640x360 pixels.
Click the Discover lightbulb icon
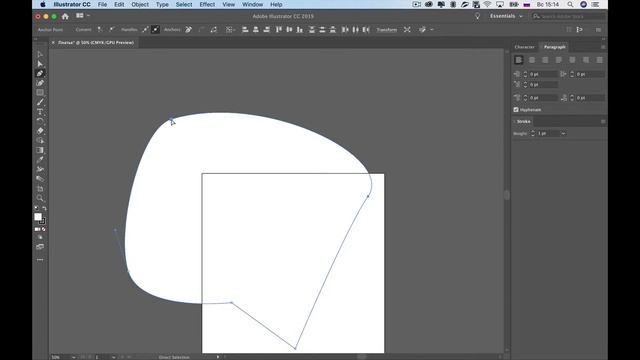pos(477,16)
